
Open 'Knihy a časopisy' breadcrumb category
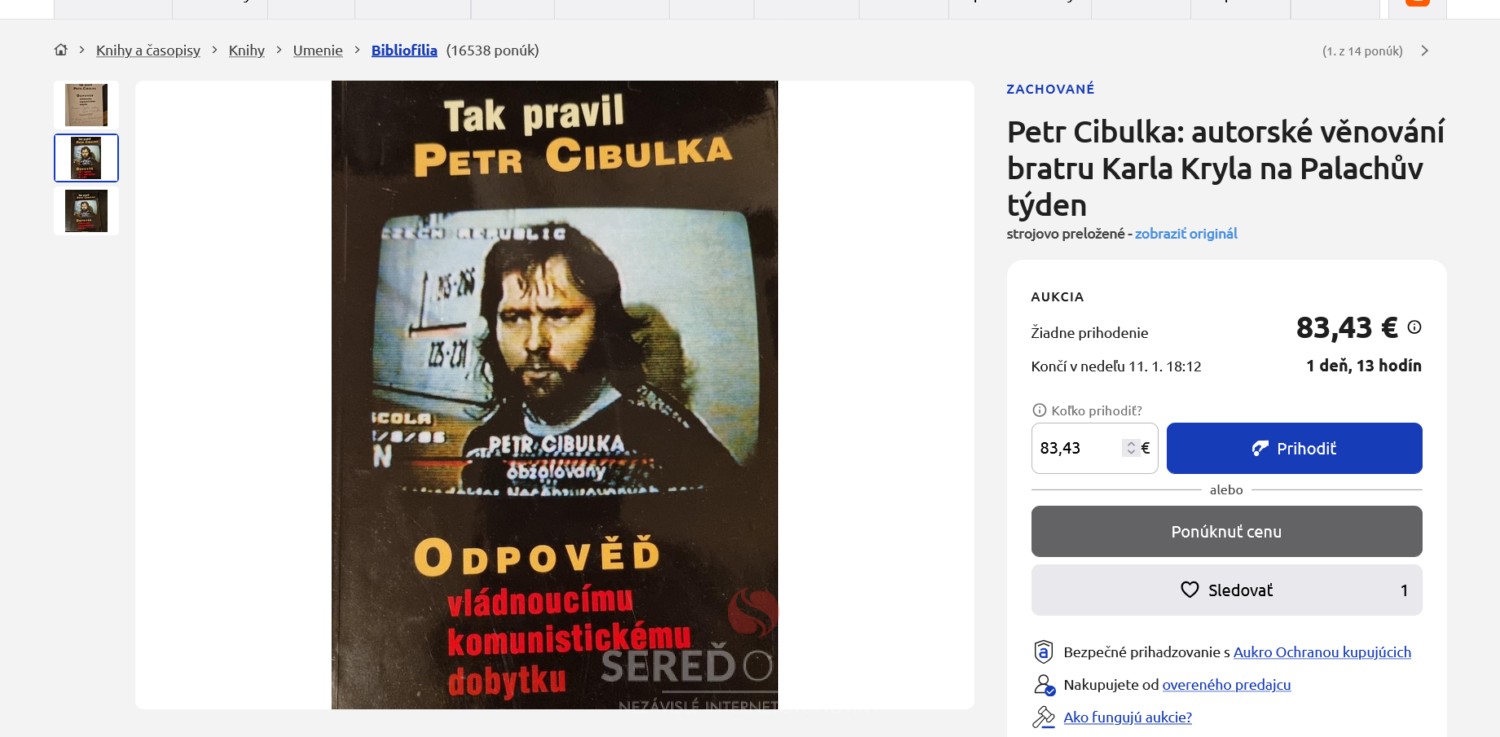[x=148, y=50]
